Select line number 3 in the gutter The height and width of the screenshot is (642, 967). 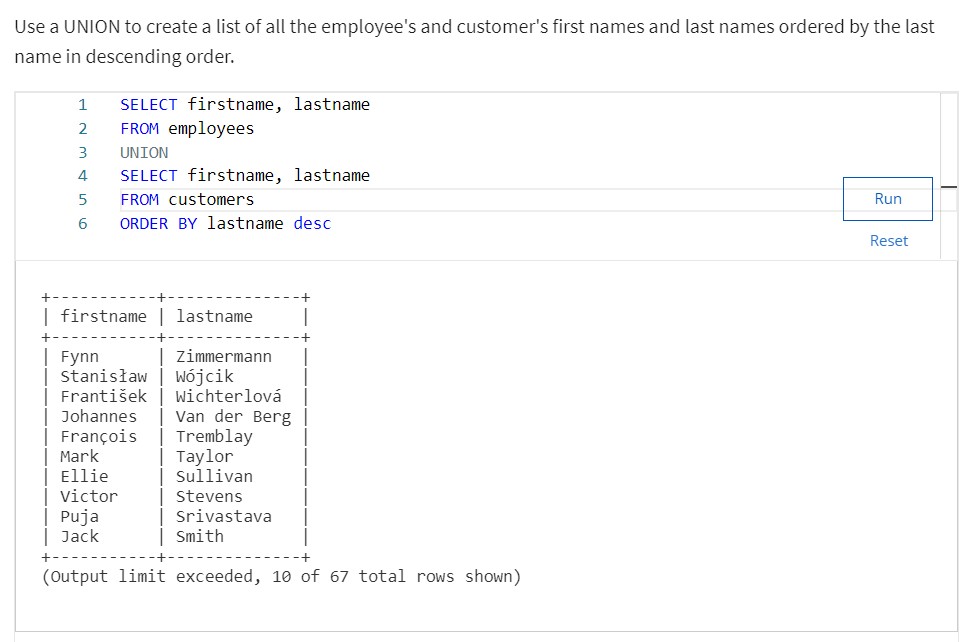tap(81, 152)
